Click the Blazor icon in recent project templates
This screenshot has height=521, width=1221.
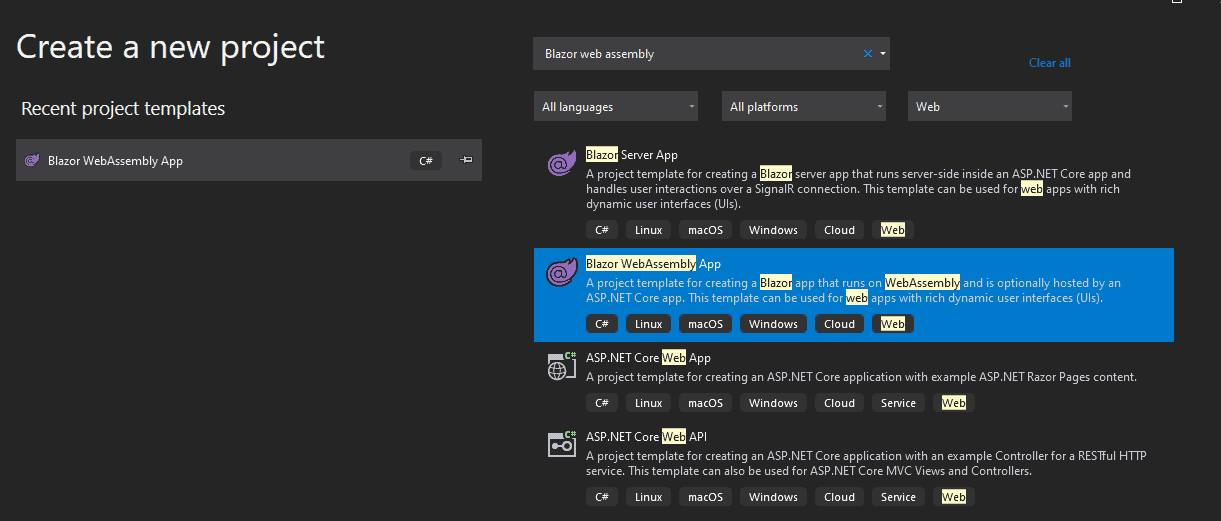point(32,160)
